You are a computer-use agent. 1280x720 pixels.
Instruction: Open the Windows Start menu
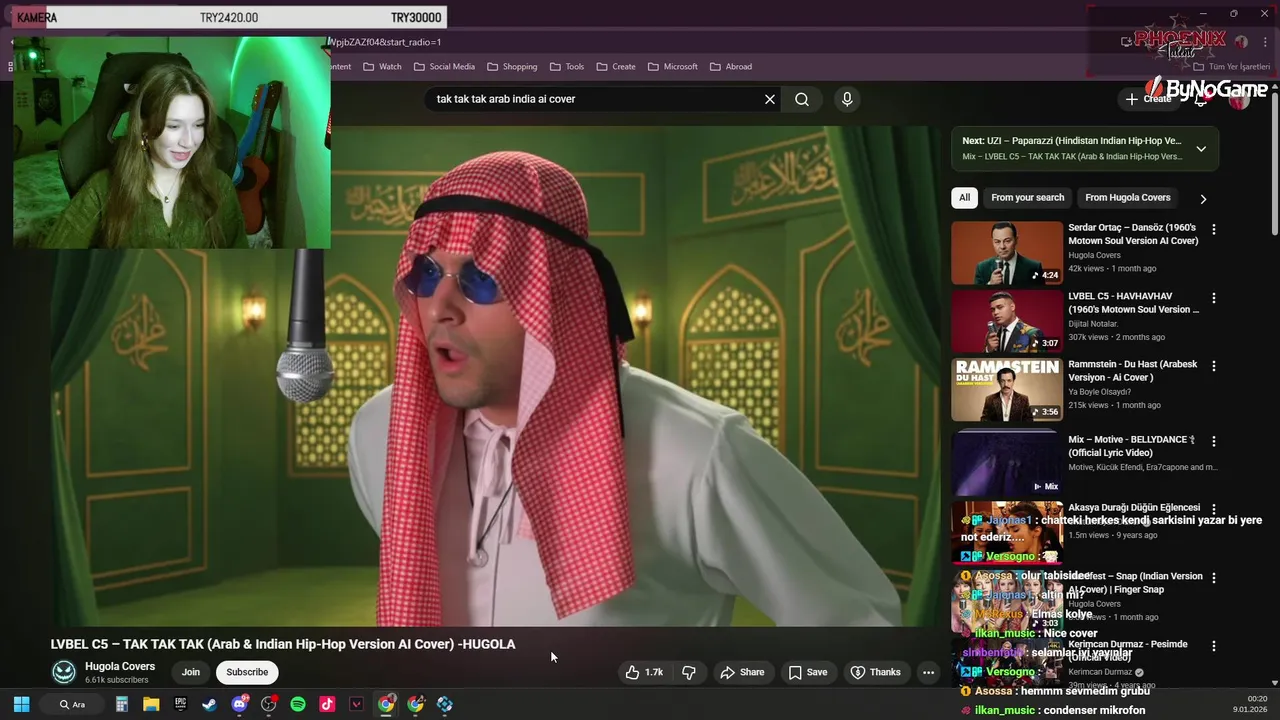click(x=21, y=704)
